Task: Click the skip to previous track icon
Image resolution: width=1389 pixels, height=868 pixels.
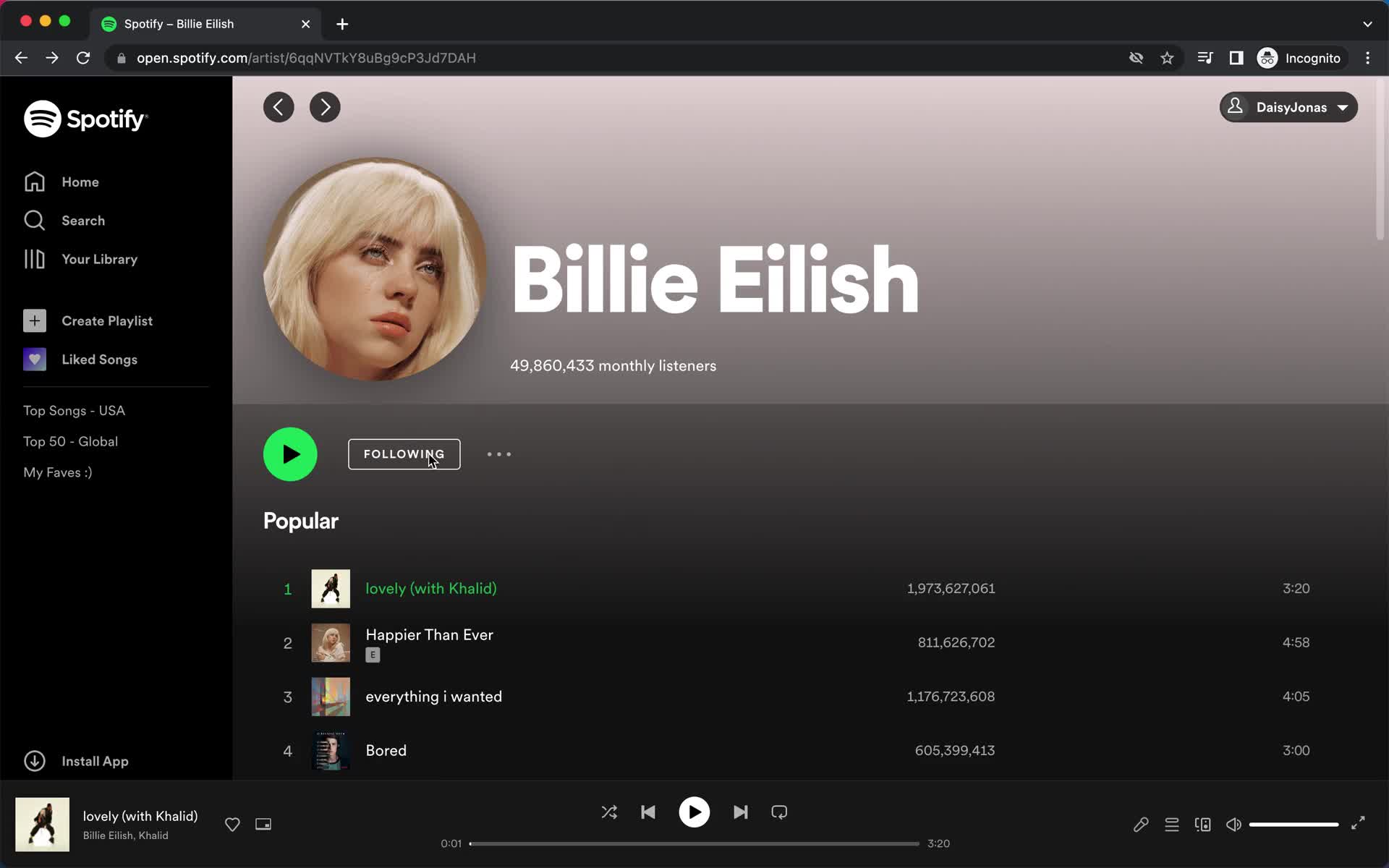Action: pos(648,812)
